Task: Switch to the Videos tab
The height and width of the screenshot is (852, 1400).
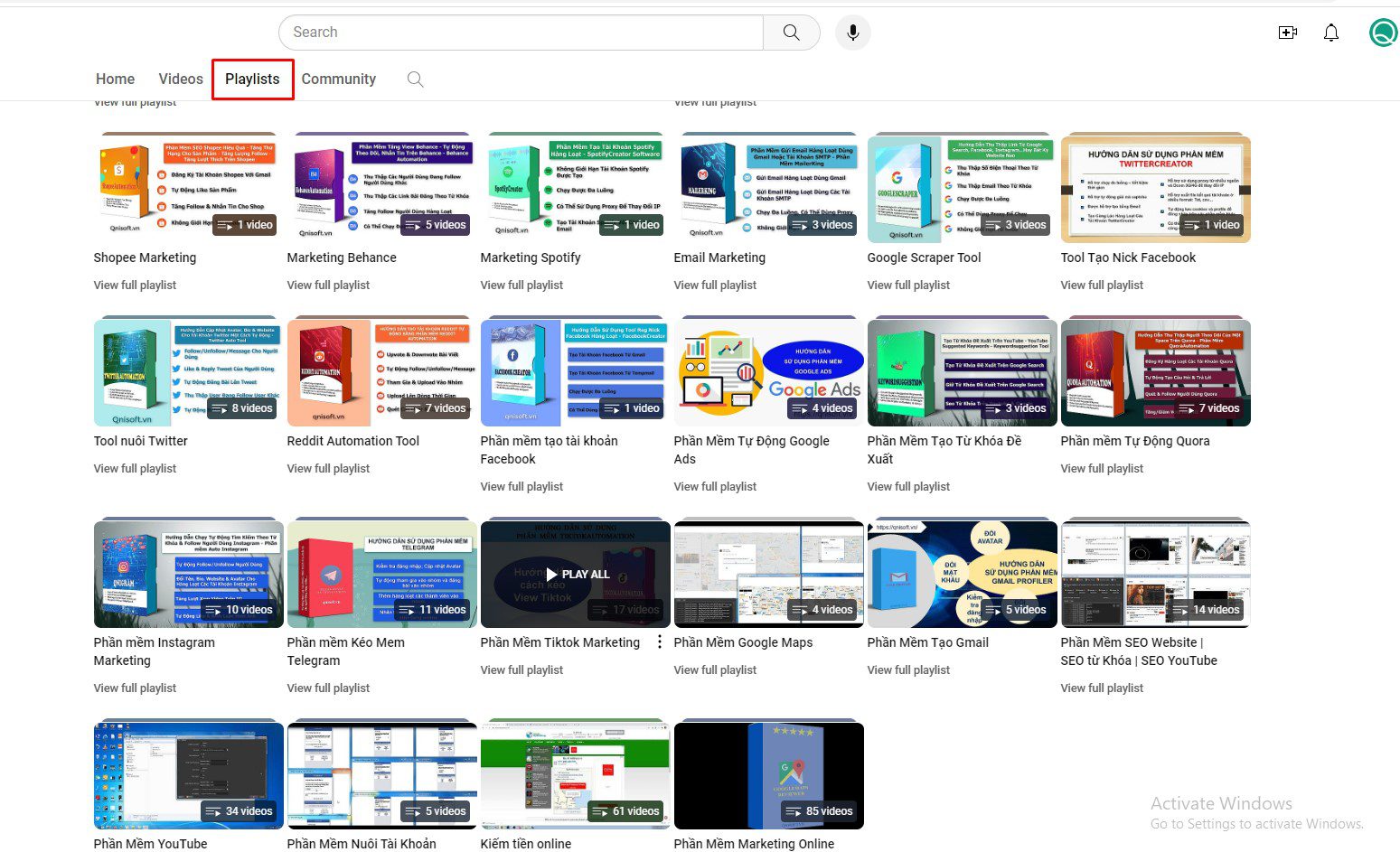Action: pyautogui.click(x=181, y=80)
